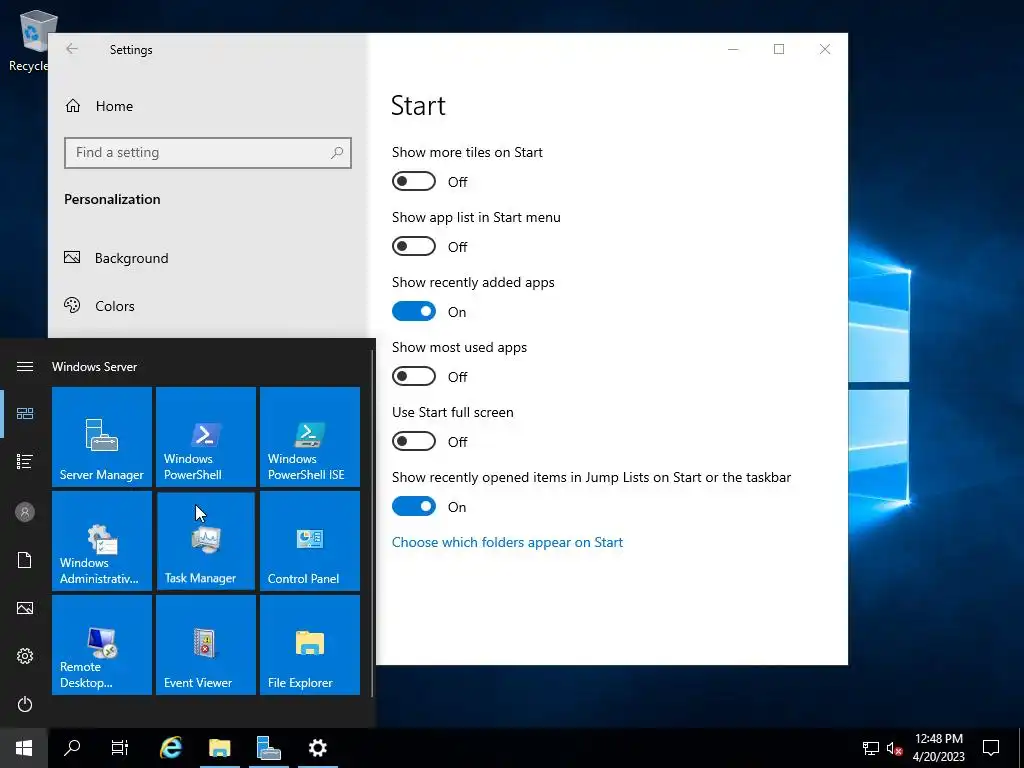The height and width of the screenshot is (768, 1024).
Task: Enable Use Start full screen
Action: (x=413, y=441)
